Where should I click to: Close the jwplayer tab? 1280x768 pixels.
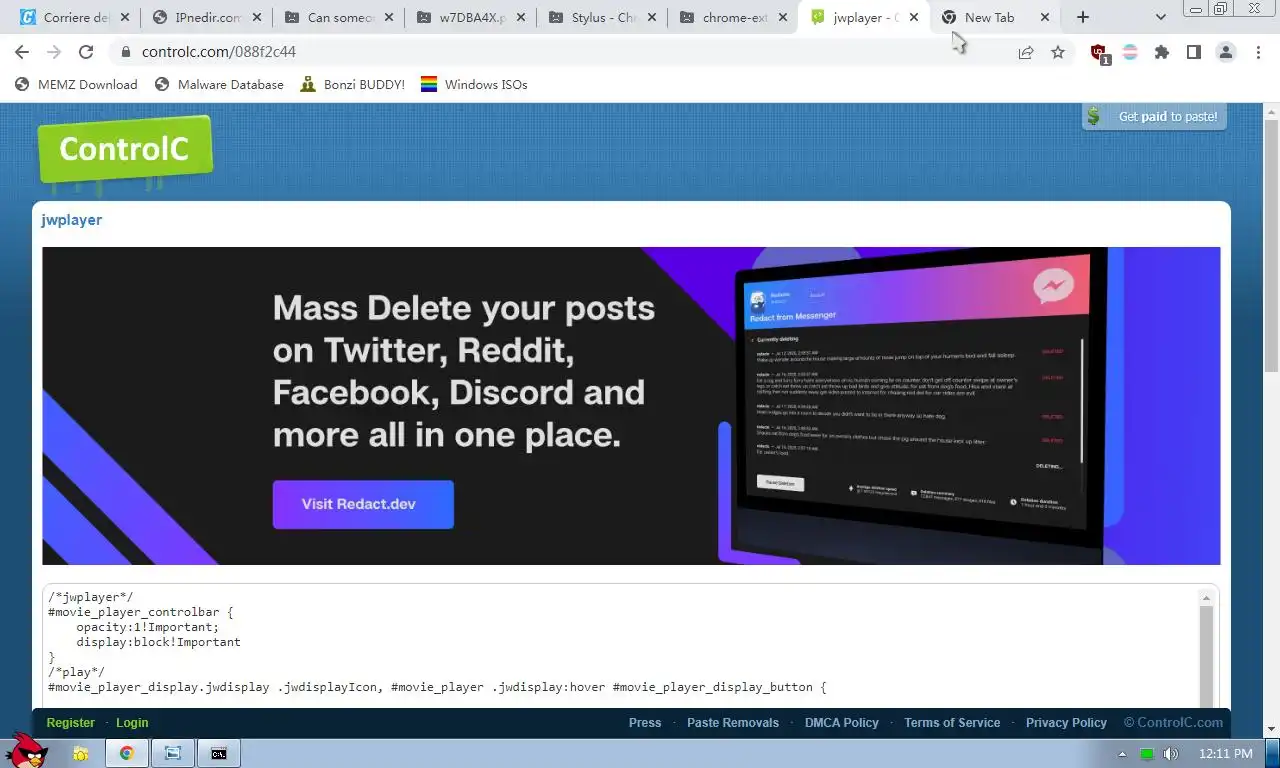[914, 17]
